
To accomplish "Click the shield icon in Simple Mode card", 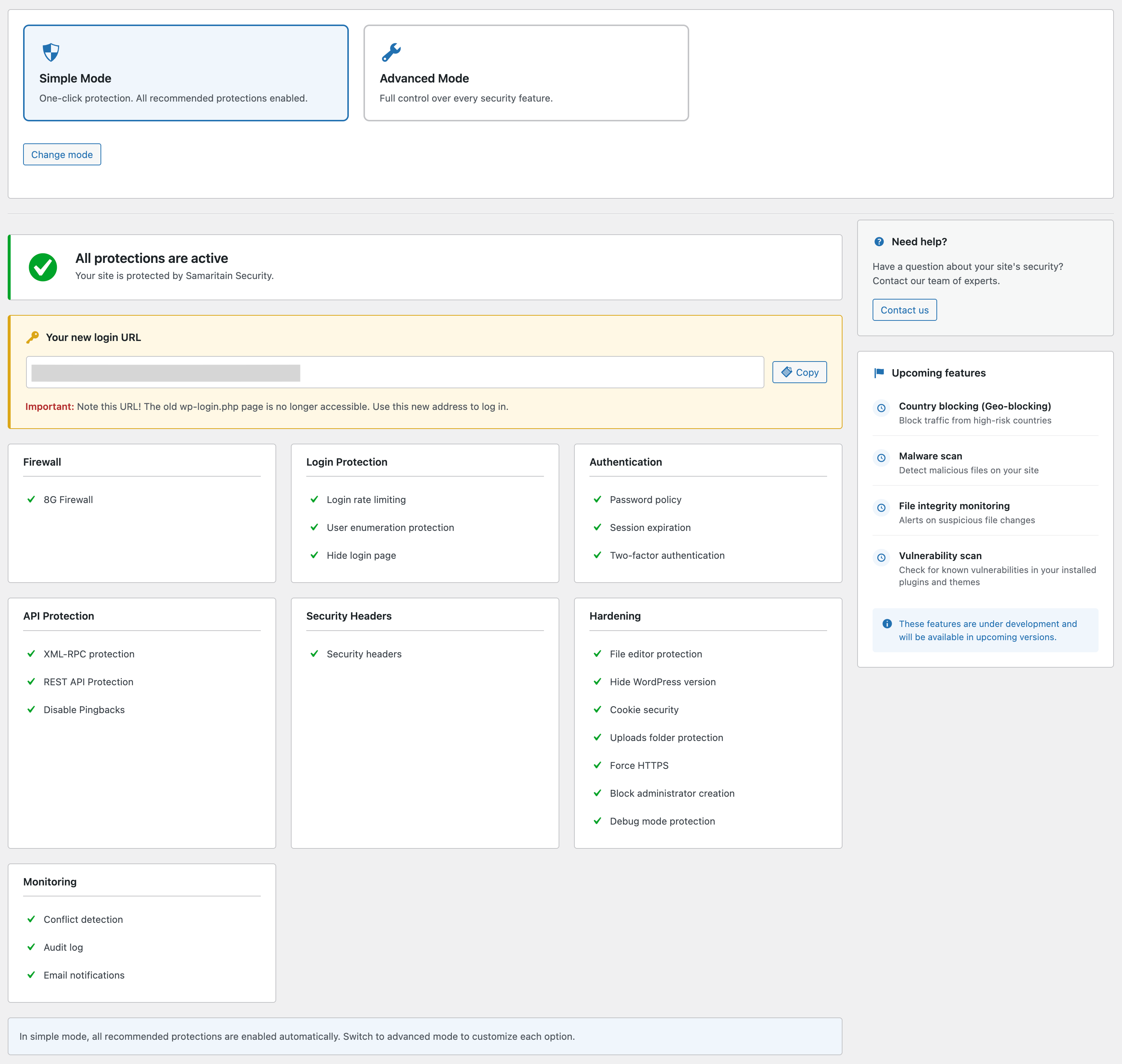I will coord(51,52).
